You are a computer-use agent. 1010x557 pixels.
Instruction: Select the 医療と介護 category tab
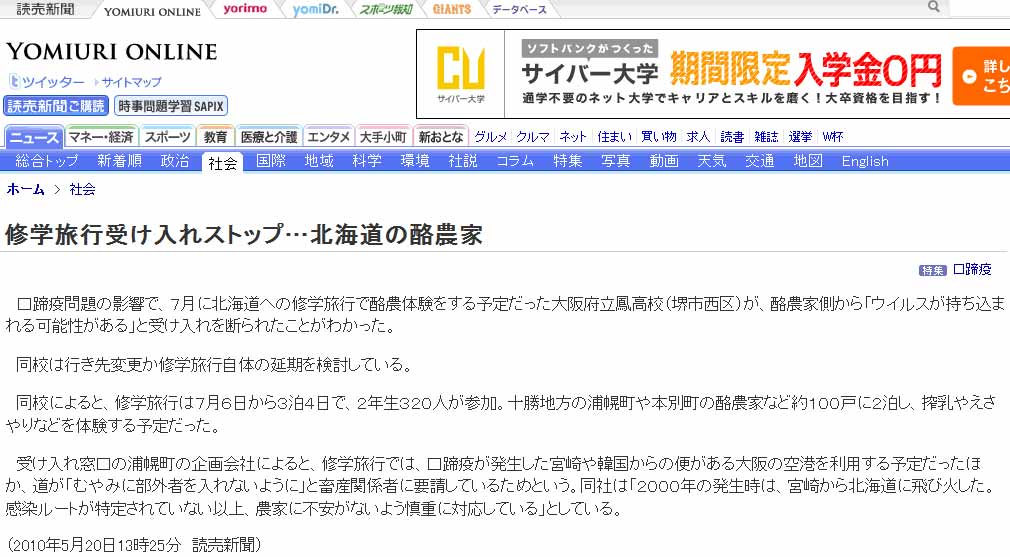(x=268, y=137)
